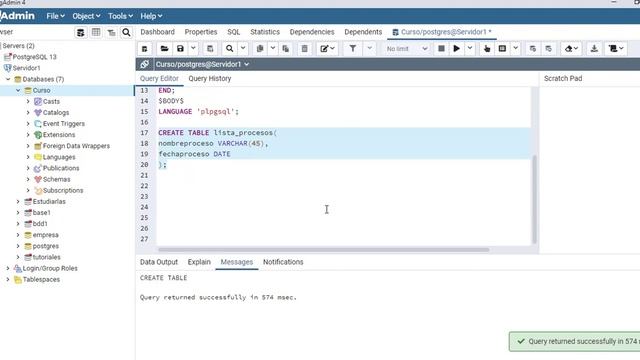Open the Save dropdown arrow
Viewport: 640px width, 360px height.
click(x=193, y=49)
